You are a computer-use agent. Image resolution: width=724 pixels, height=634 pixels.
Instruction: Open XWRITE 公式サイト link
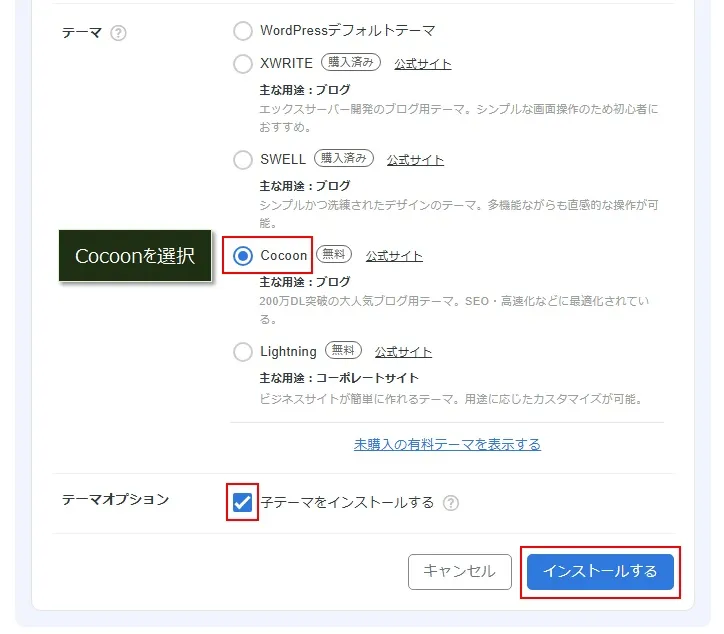click(x=422, y=64)
